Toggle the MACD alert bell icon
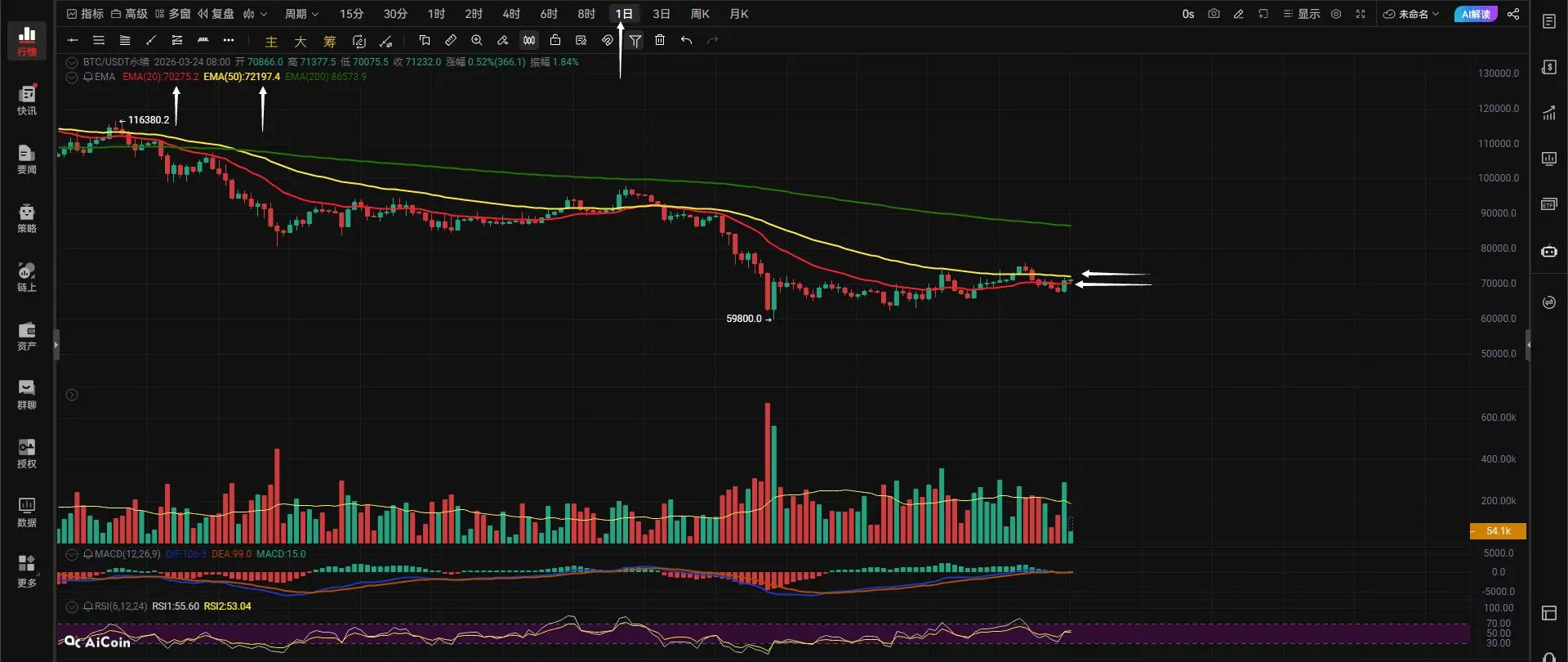The width and height of the screenshot is (1568, 662). click(88, 554)
